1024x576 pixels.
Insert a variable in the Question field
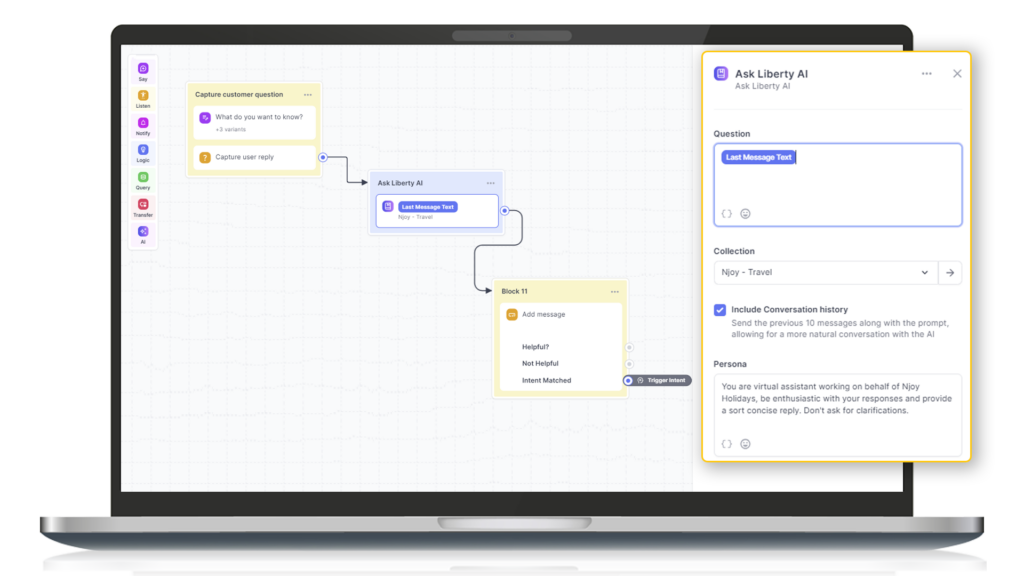click(x=727, y=213)
